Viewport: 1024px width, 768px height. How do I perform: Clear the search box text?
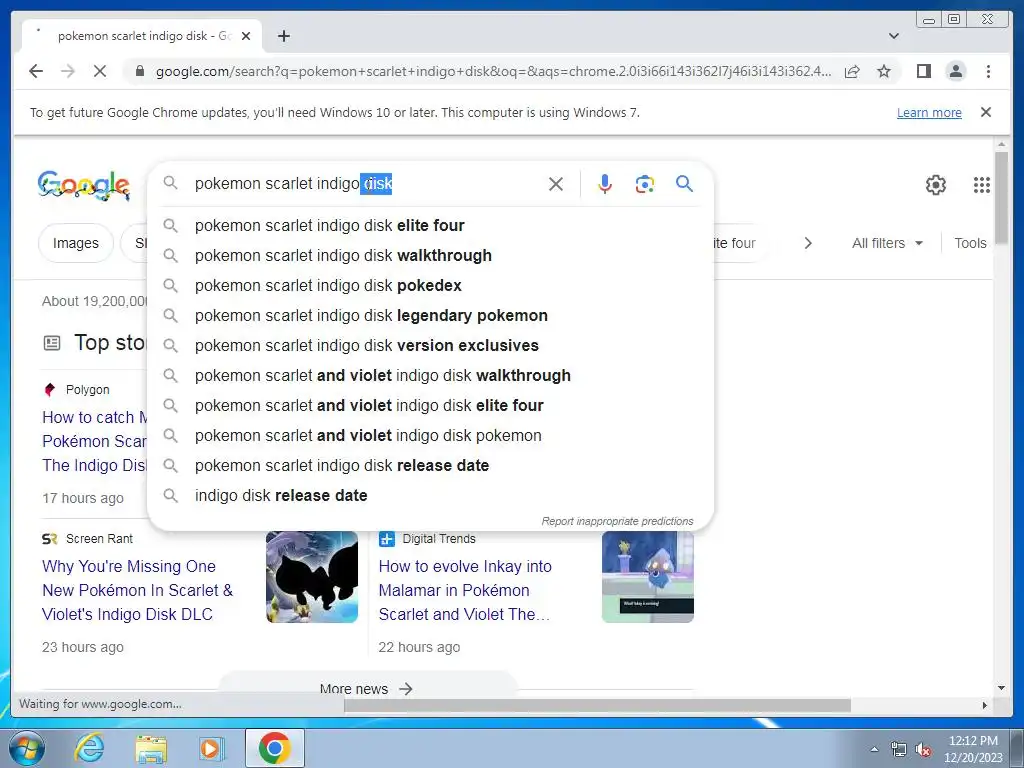(x=556, y=184)
